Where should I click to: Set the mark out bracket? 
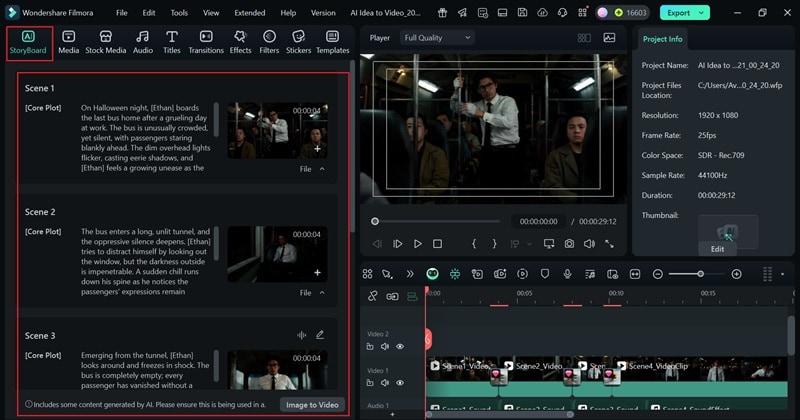click(494, 244)
